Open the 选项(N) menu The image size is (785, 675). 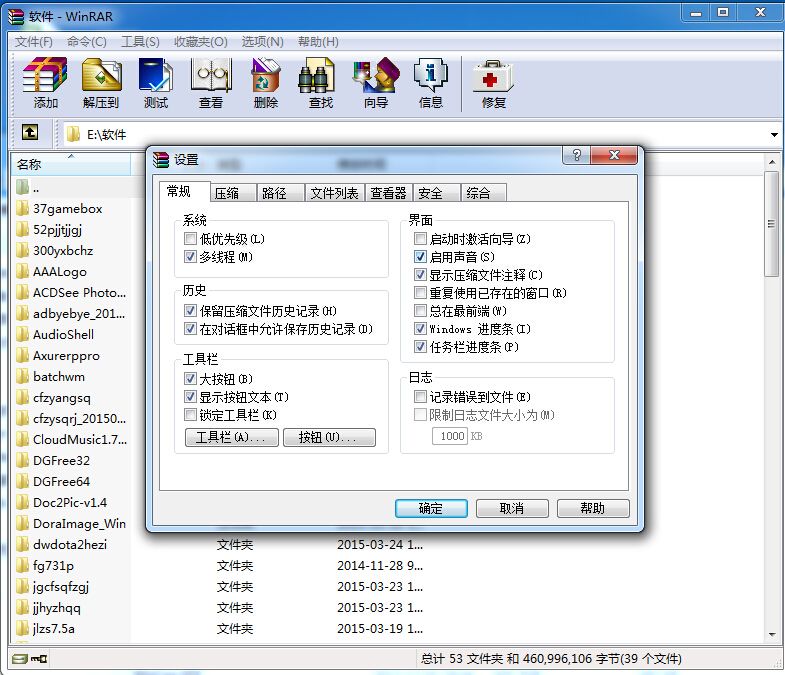click(262, 42)
